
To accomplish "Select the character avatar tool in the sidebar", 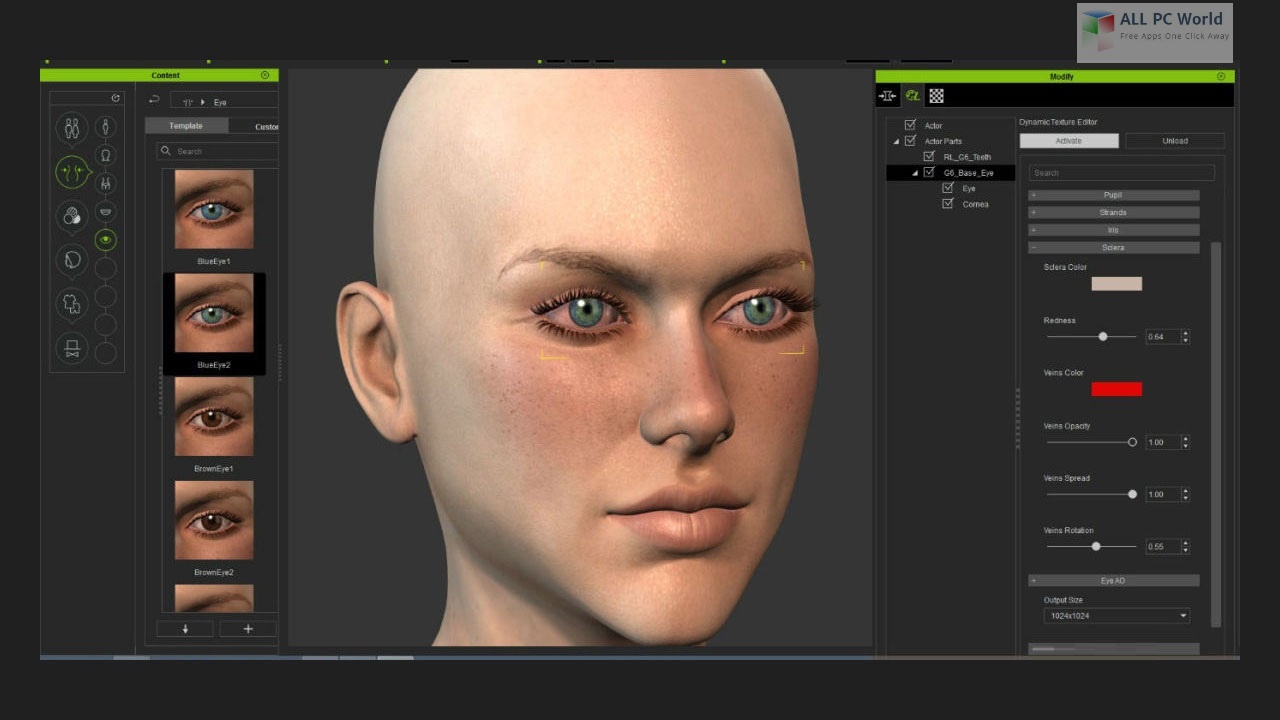I will [x=71, y=128].
